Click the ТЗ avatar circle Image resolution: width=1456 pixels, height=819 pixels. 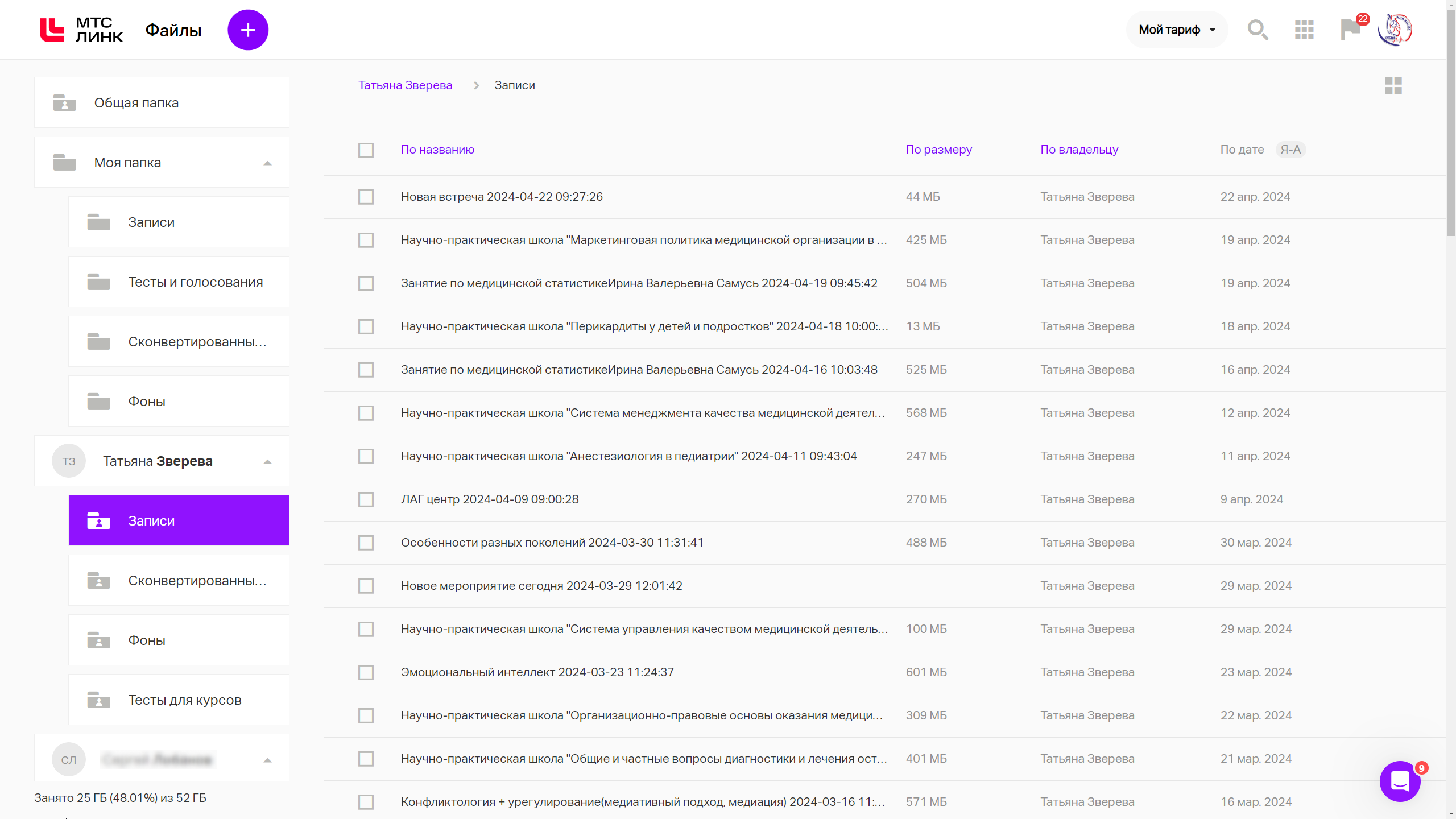point(69,461)
